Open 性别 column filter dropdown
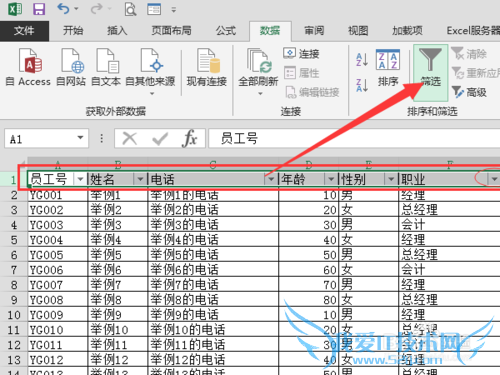 (391, 179)
